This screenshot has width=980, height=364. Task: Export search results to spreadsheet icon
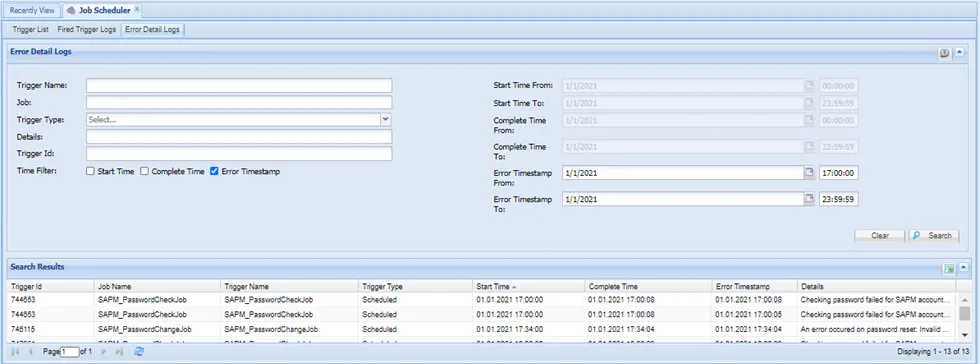coord(949,269)
